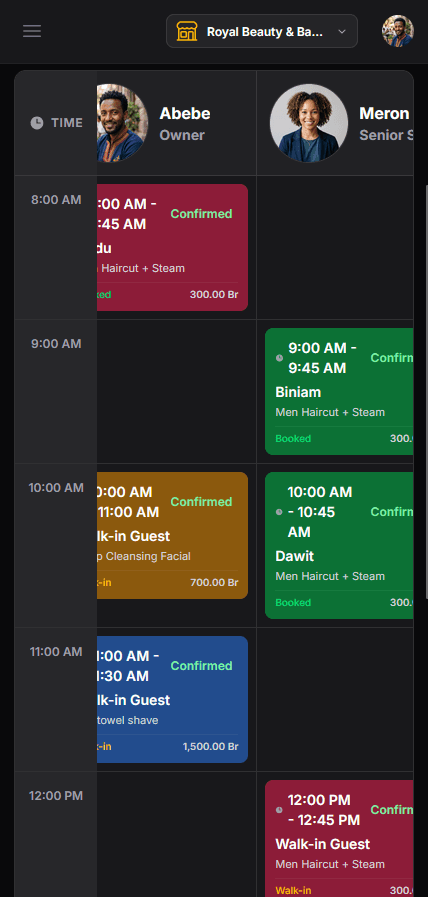Open the Cleansing Facial walk-in appointment

pyautogui.click(x=172, y=535)
